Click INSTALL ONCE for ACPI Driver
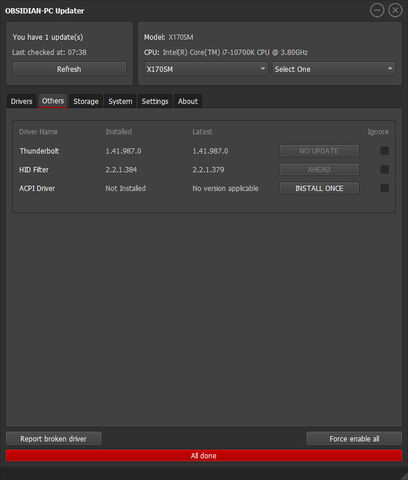The height and width of the screenshot is (480, 408). (x=319, y=188)
